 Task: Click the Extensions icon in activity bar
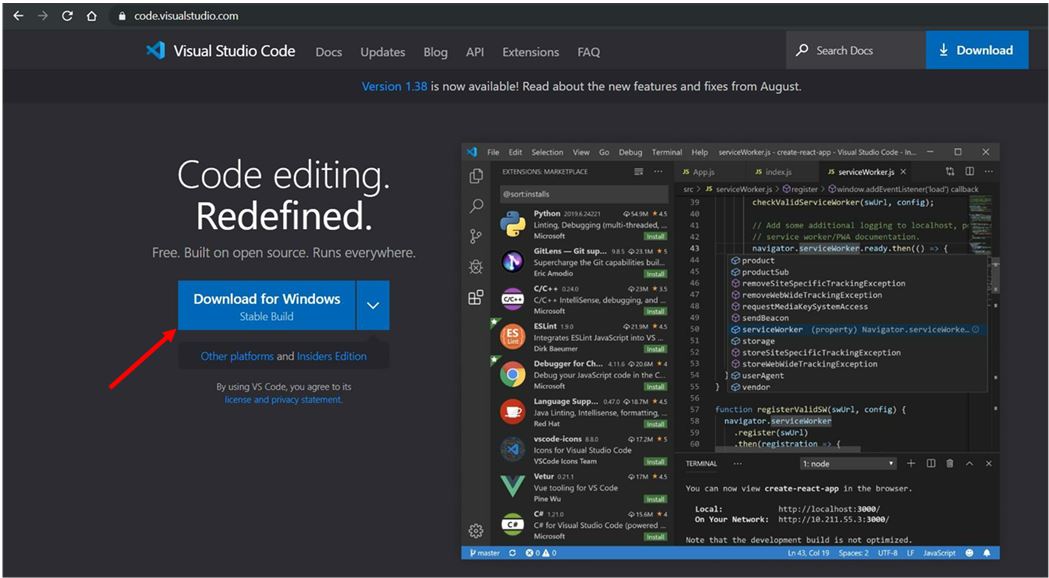[x=476, y=297]
